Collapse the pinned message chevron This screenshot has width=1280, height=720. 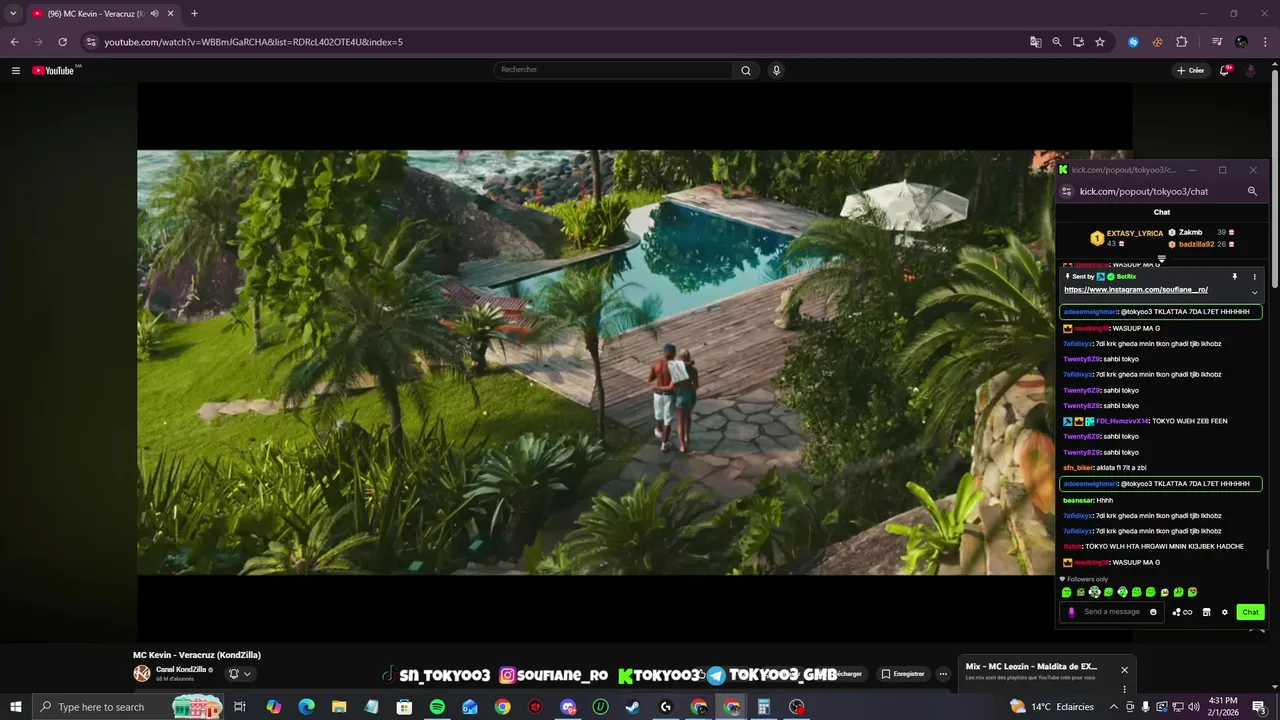coord(1255,293)
